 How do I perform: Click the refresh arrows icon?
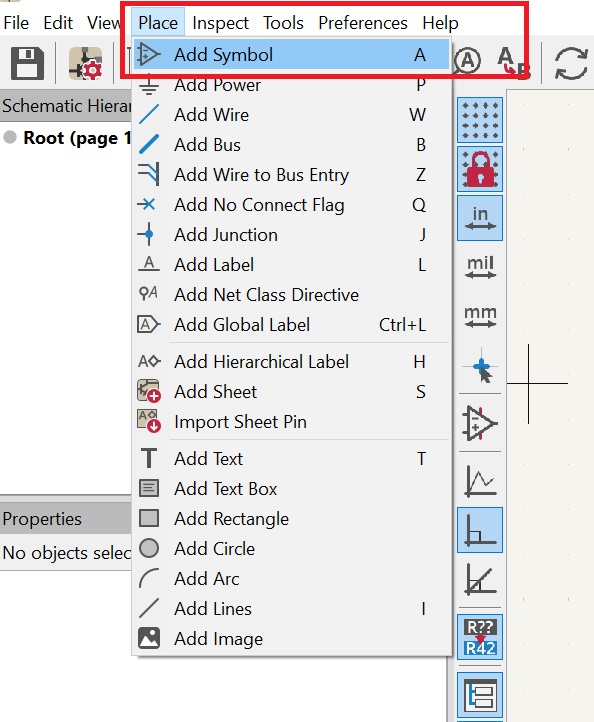[x=571, y=64]
